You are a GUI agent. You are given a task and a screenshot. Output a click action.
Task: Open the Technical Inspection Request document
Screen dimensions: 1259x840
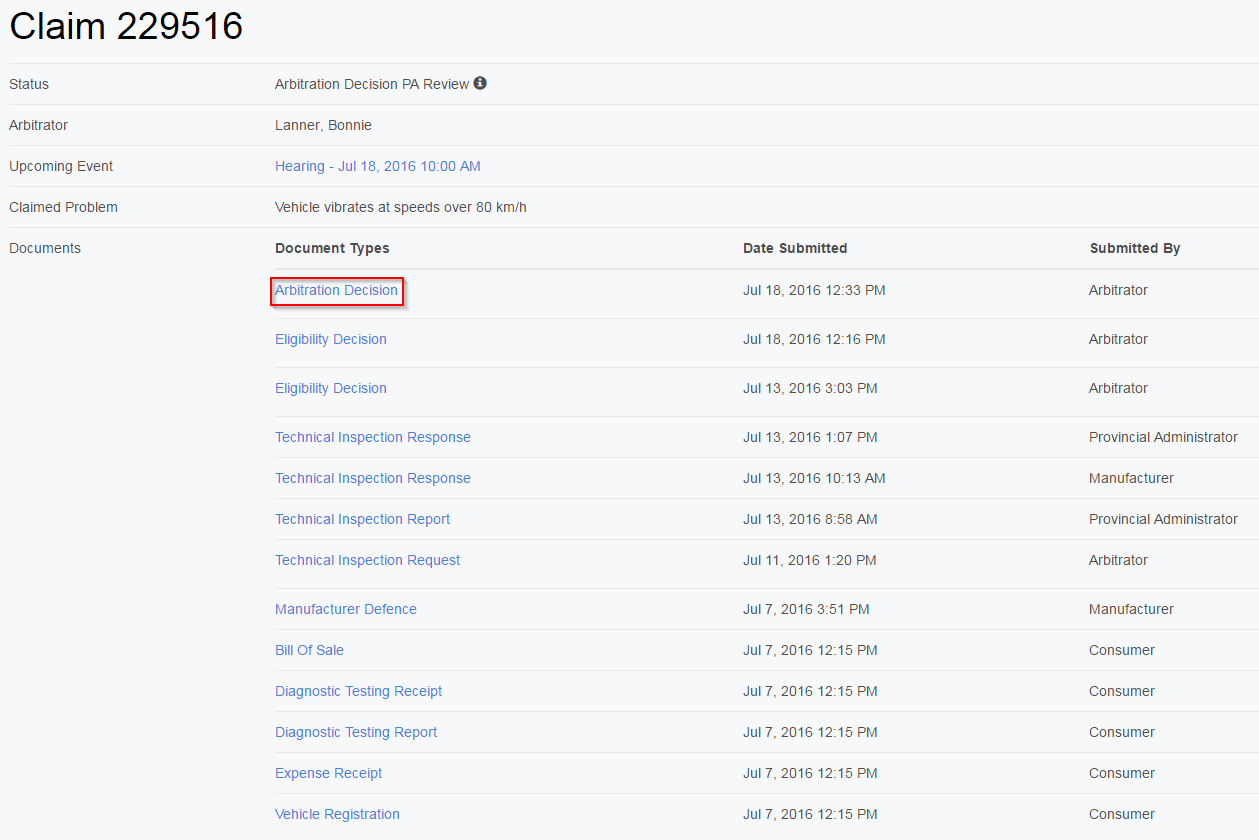pos(367,560)
